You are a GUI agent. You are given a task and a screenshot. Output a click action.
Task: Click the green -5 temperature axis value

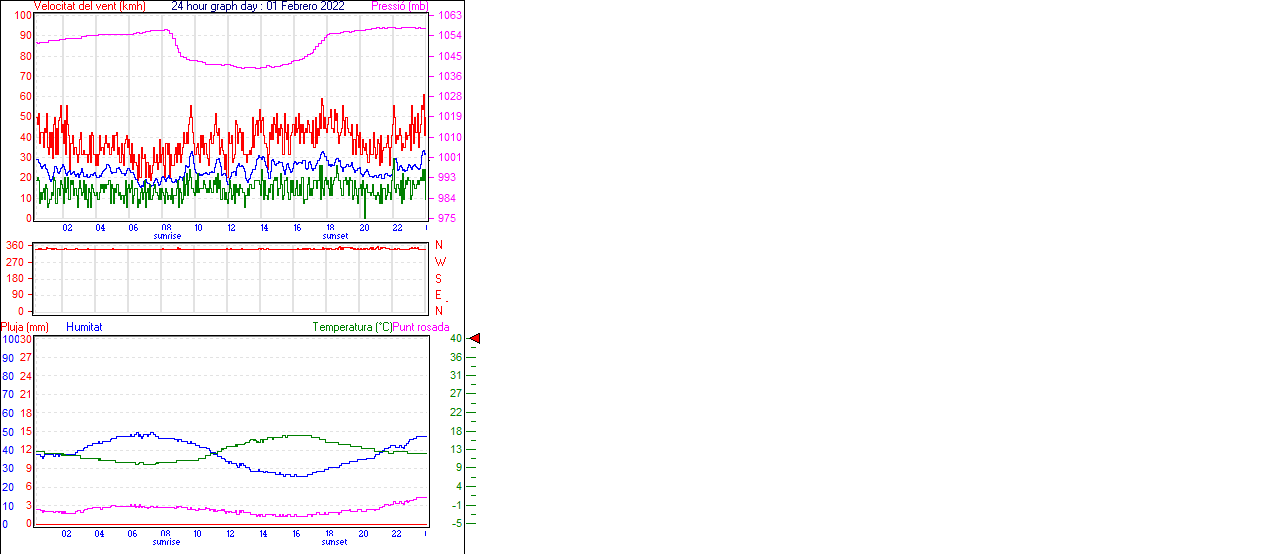click(456, 523)
